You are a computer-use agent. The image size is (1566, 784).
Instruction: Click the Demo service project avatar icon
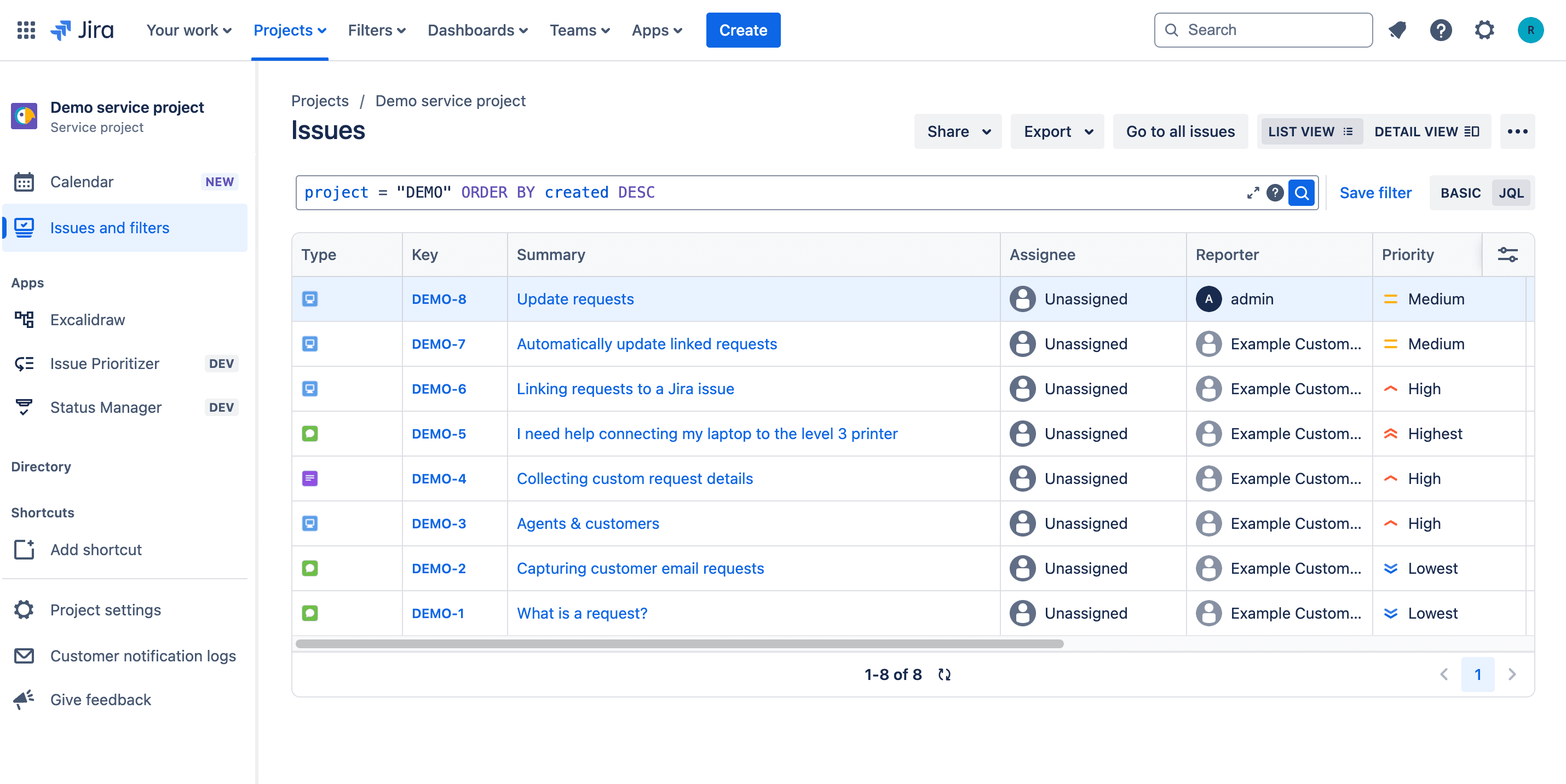tap(24, 116)
